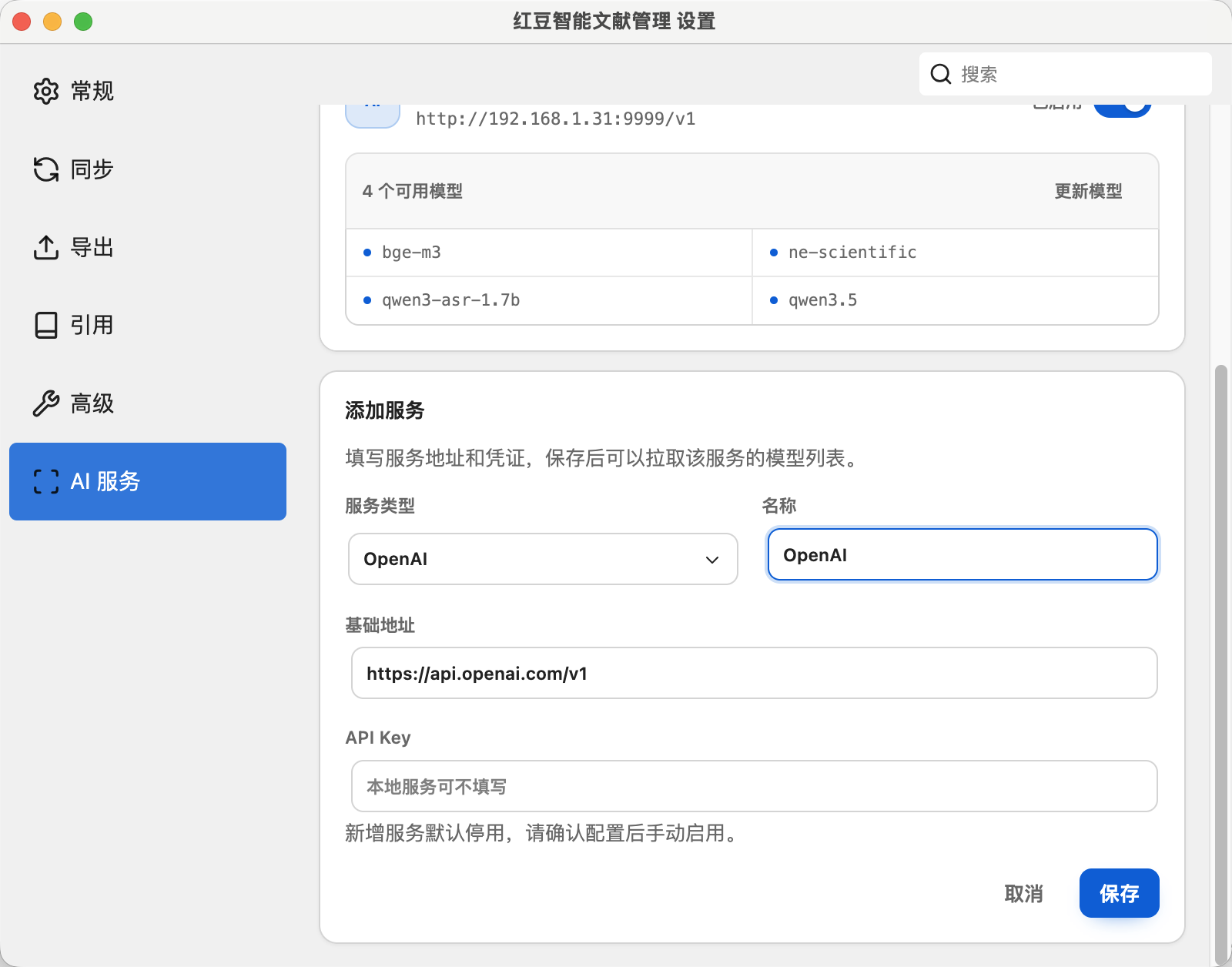
Task: Click the qwen3-asr-1.7b model entry
Action: point(549,300)
